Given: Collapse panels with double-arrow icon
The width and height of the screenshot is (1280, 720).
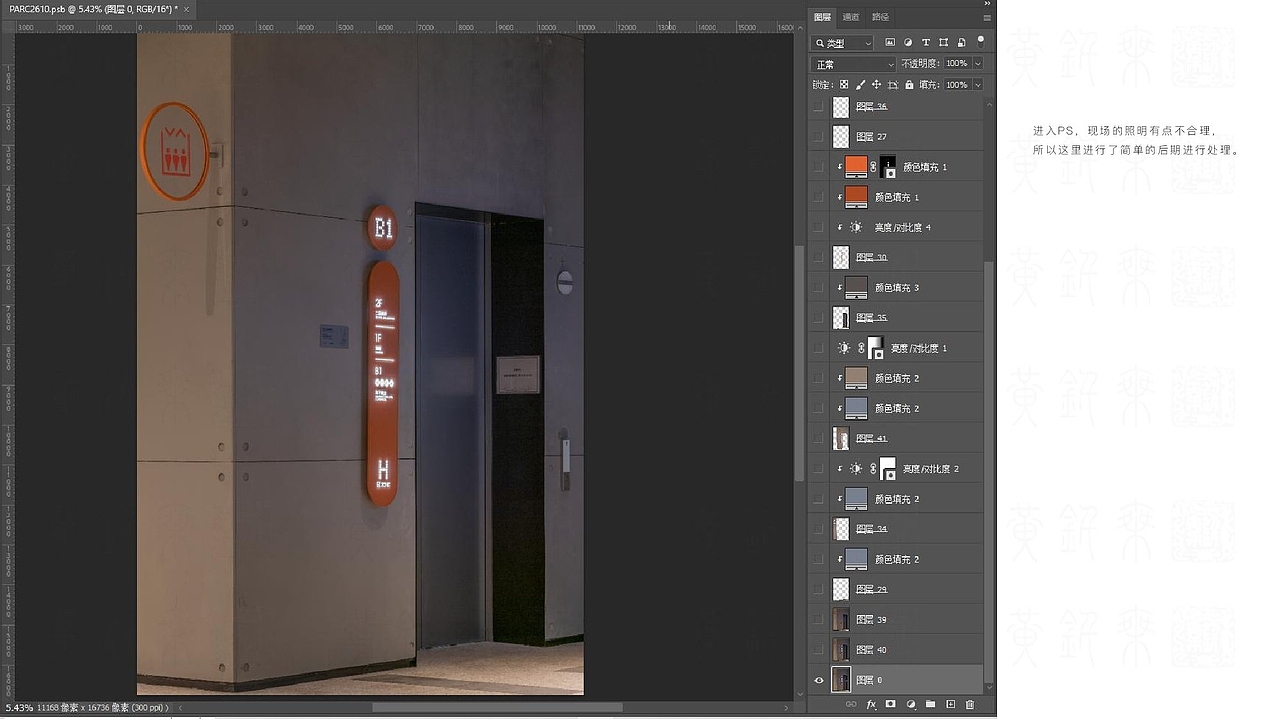Looking at the screenshot, I should point(988,4).
